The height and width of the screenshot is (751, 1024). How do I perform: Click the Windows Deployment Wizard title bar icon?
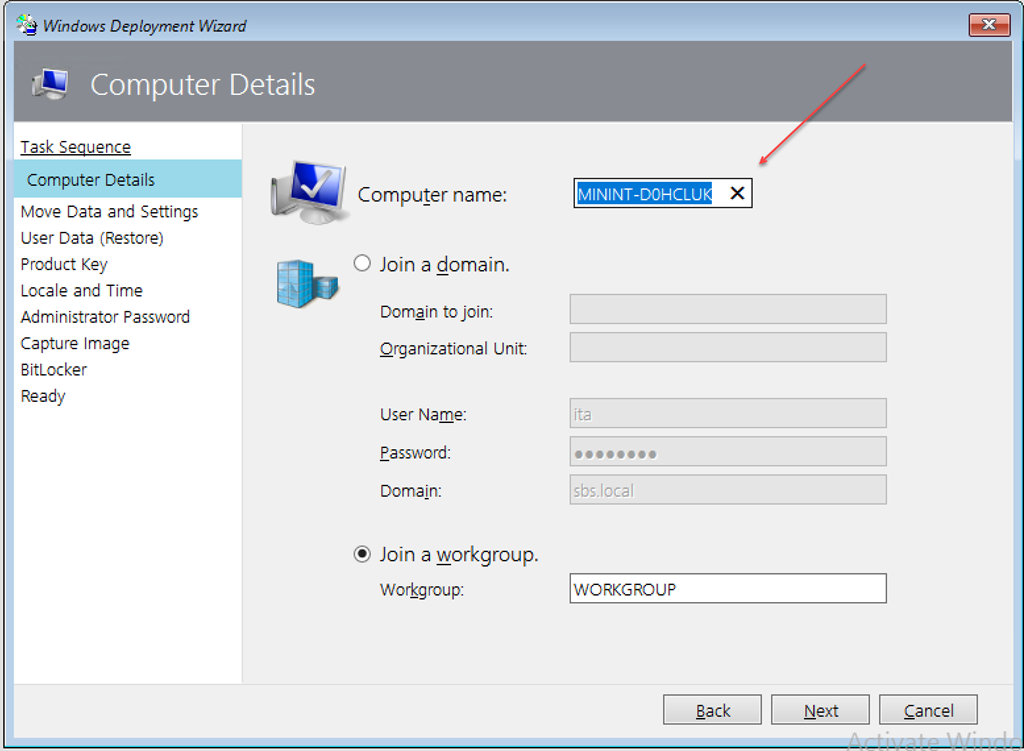coord(27,25)
